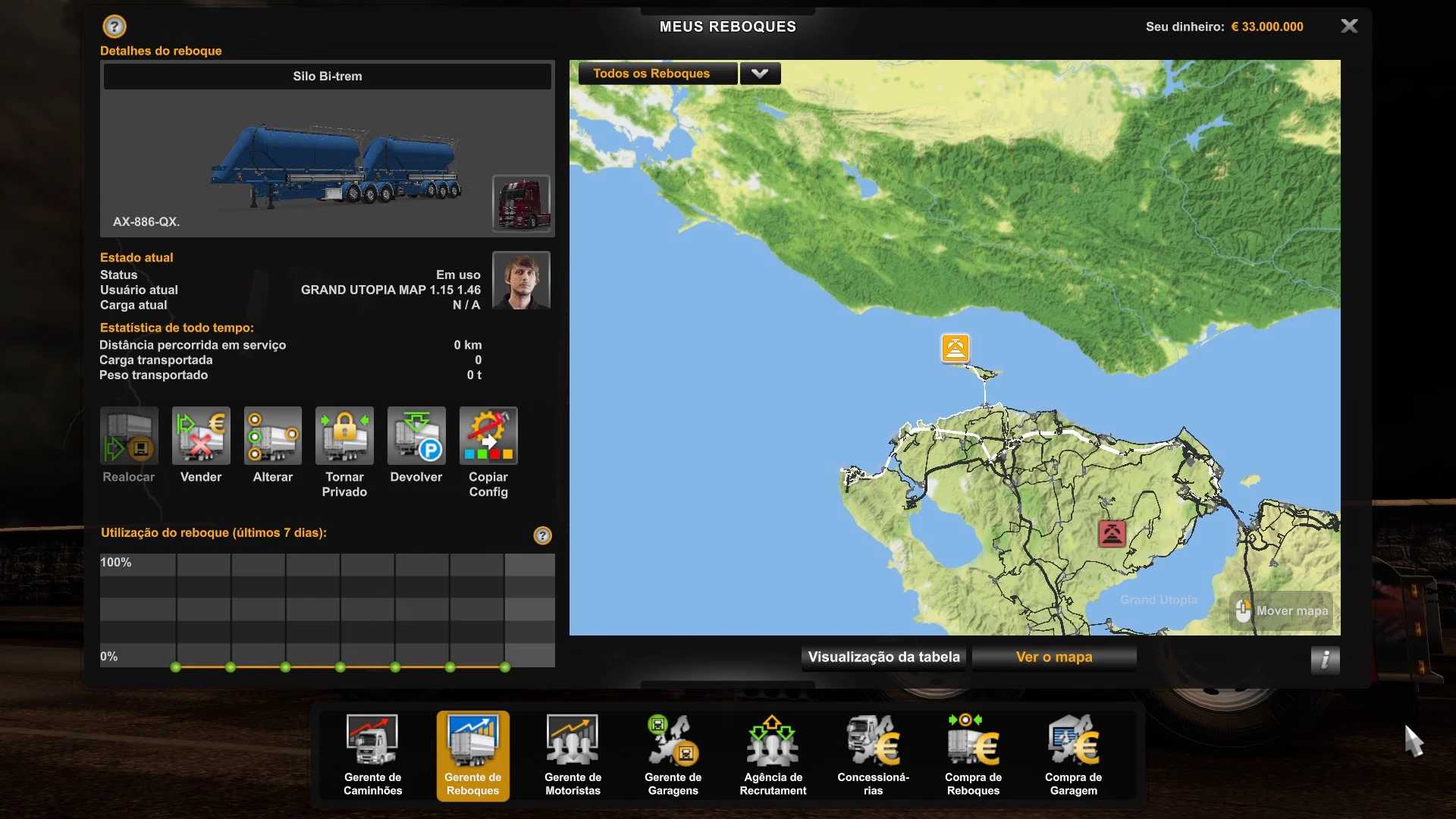The height and width of the screenshot is (819, 1456).
Task: Click the Alterar trailer icon
Action: 272,436
